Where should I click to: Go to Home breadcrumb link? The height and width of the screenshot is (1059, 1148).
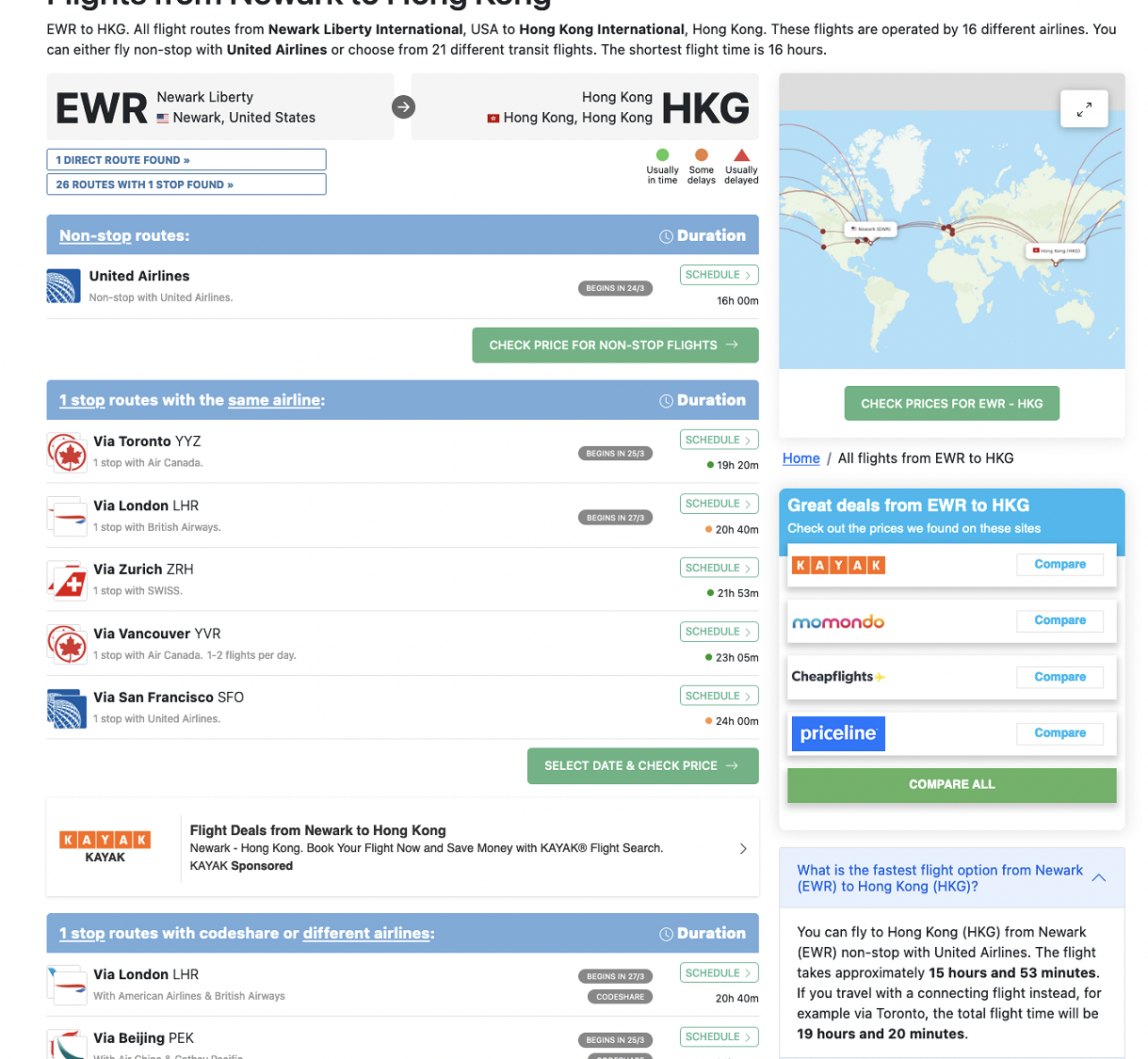(801, 458)
